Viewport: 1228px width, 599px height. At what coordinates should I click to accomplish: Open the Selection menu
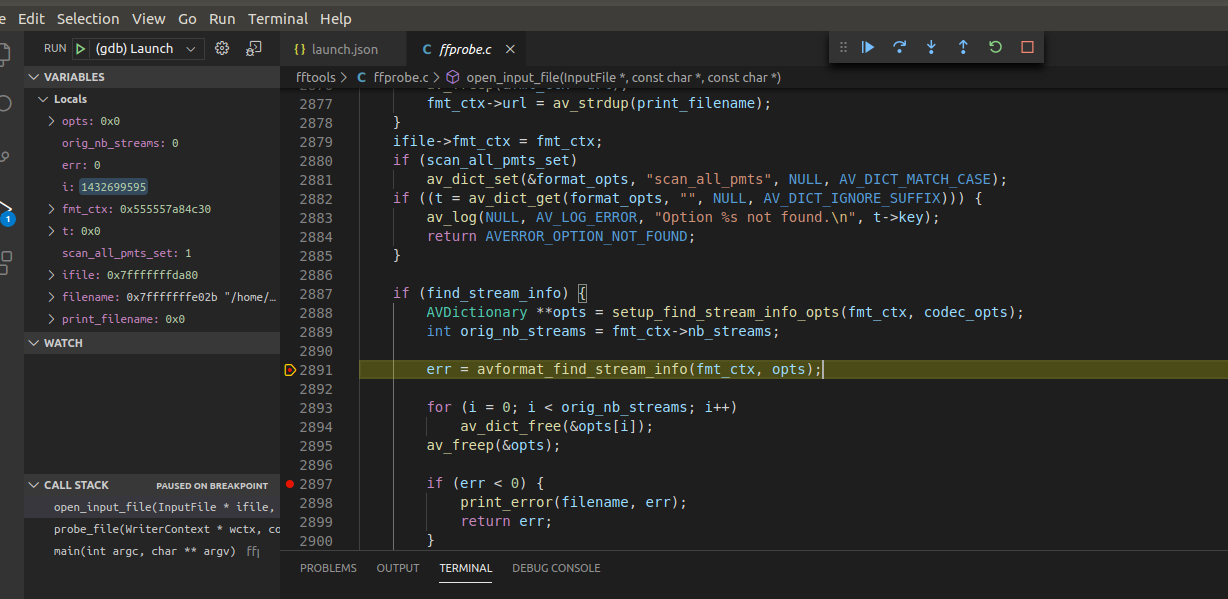click(88, 18)
